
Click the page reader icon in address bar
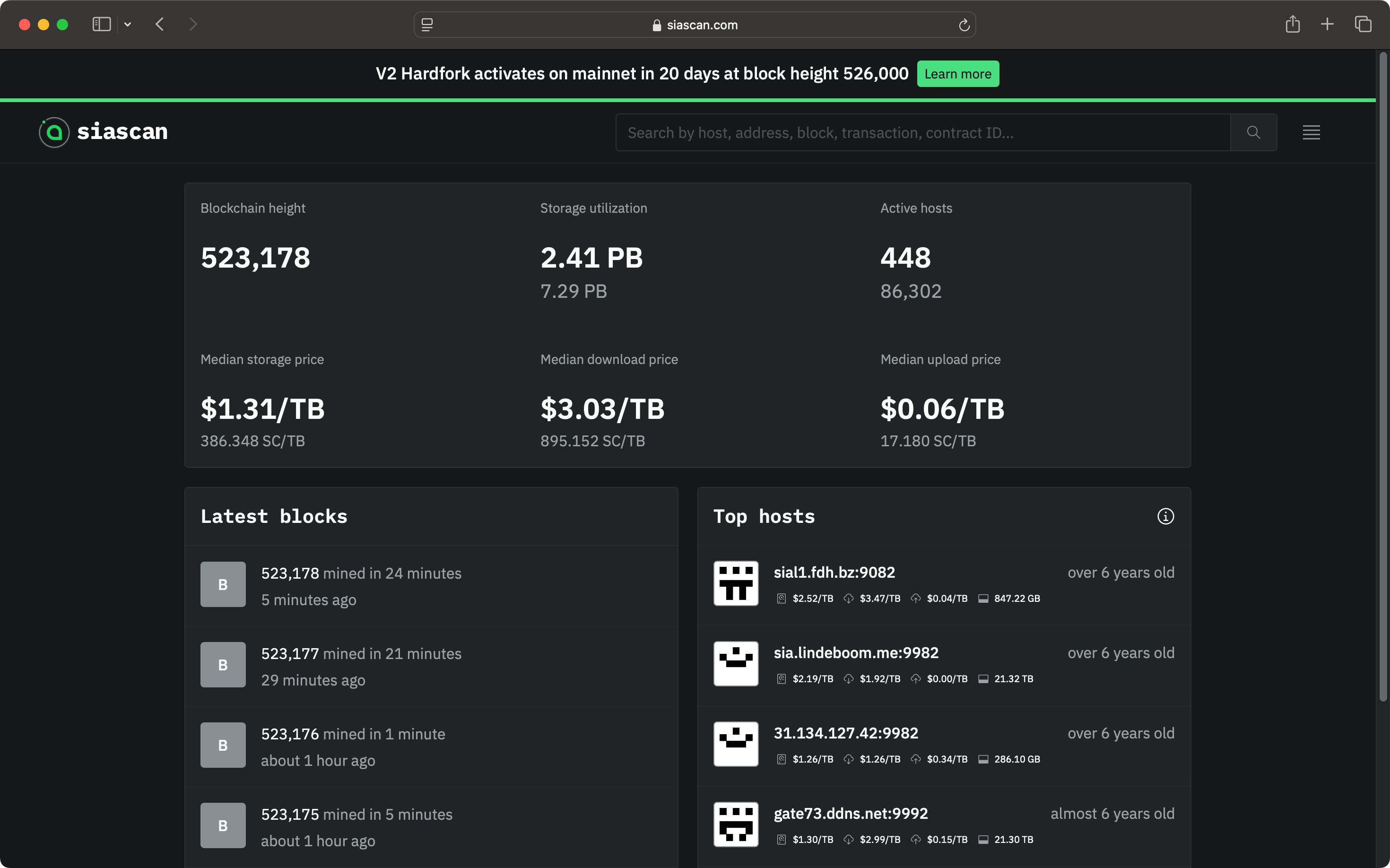click(427, 25)
